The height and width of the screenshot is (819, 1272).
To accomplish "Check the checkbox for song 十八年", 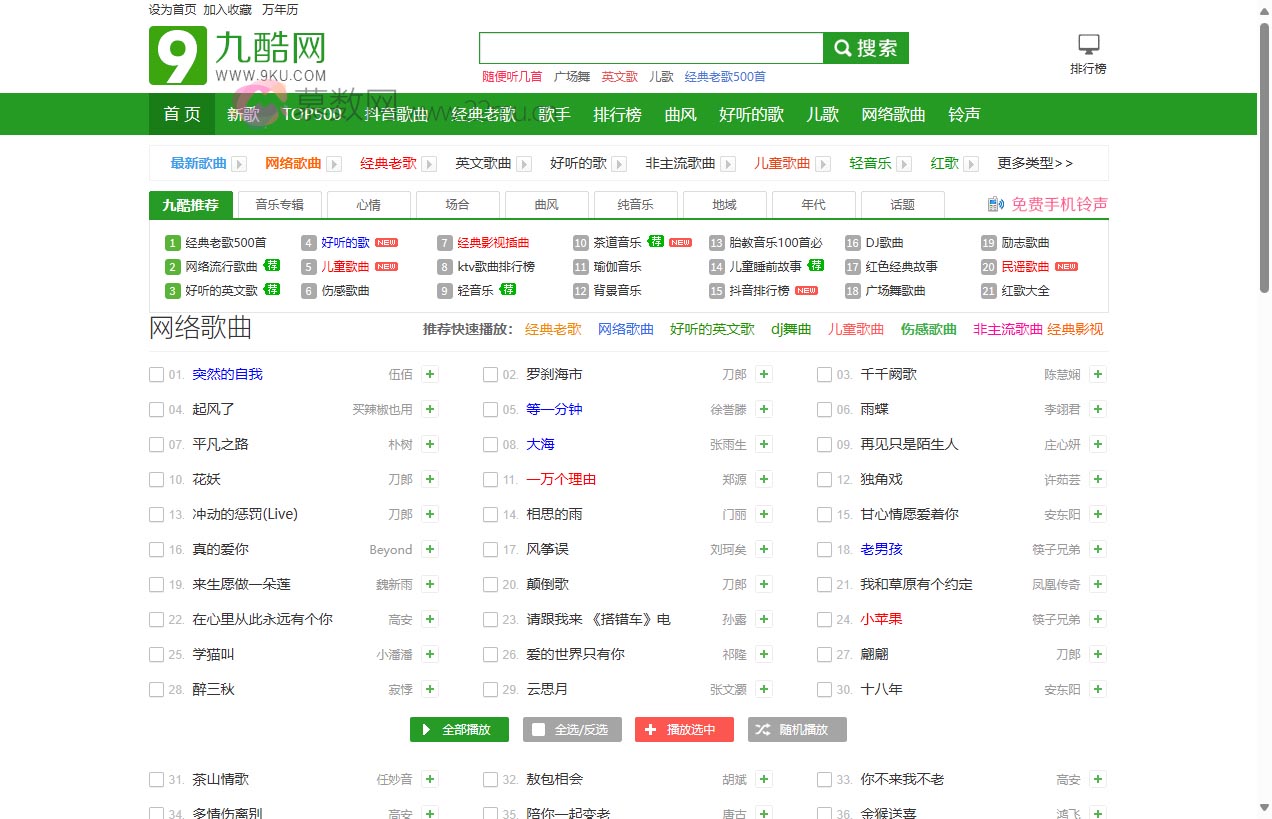I will point(823,689).
